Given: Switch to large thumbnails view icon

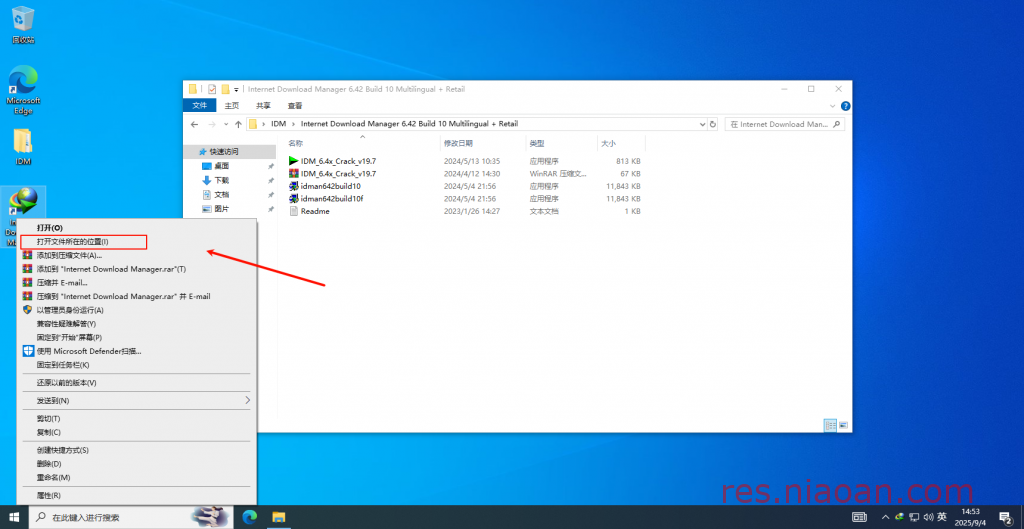Looking at the screenshot, I should 843,425.
